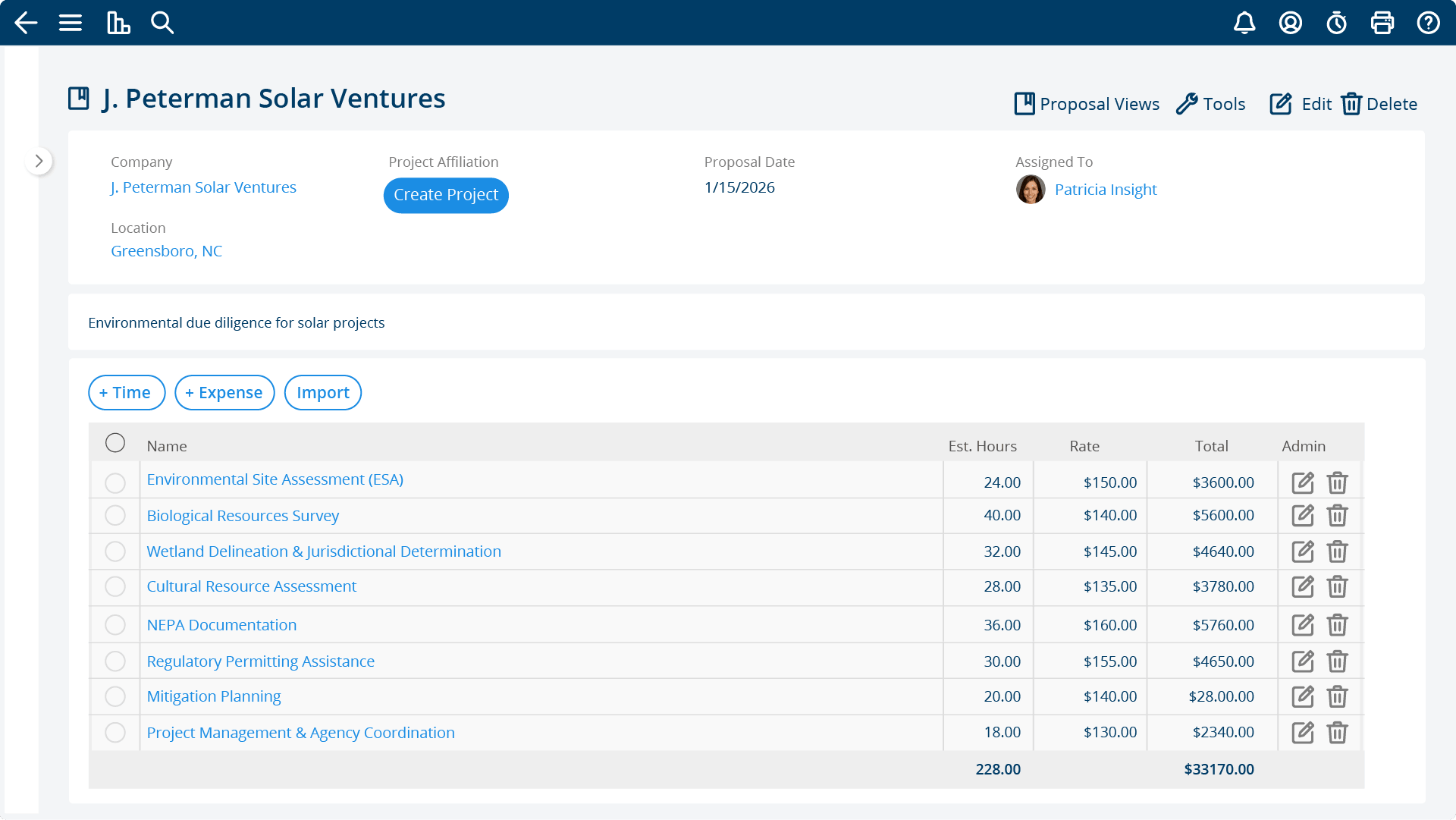Image resolution: width=1456 pixels, height=820 pixels.
Task: Open the timer stopwatch icon
Action: tap(1337, 23)
